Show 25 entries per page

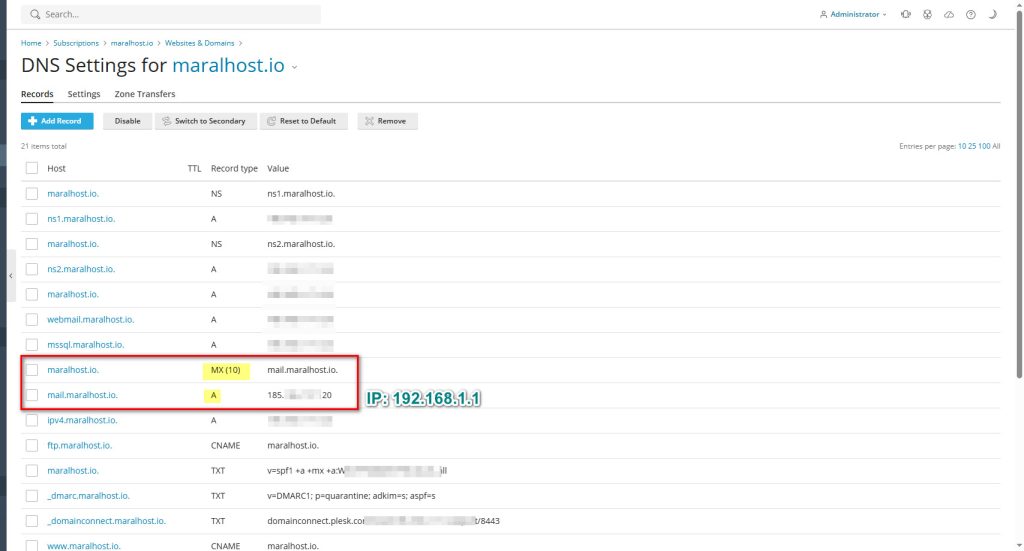tap(972, 146)
